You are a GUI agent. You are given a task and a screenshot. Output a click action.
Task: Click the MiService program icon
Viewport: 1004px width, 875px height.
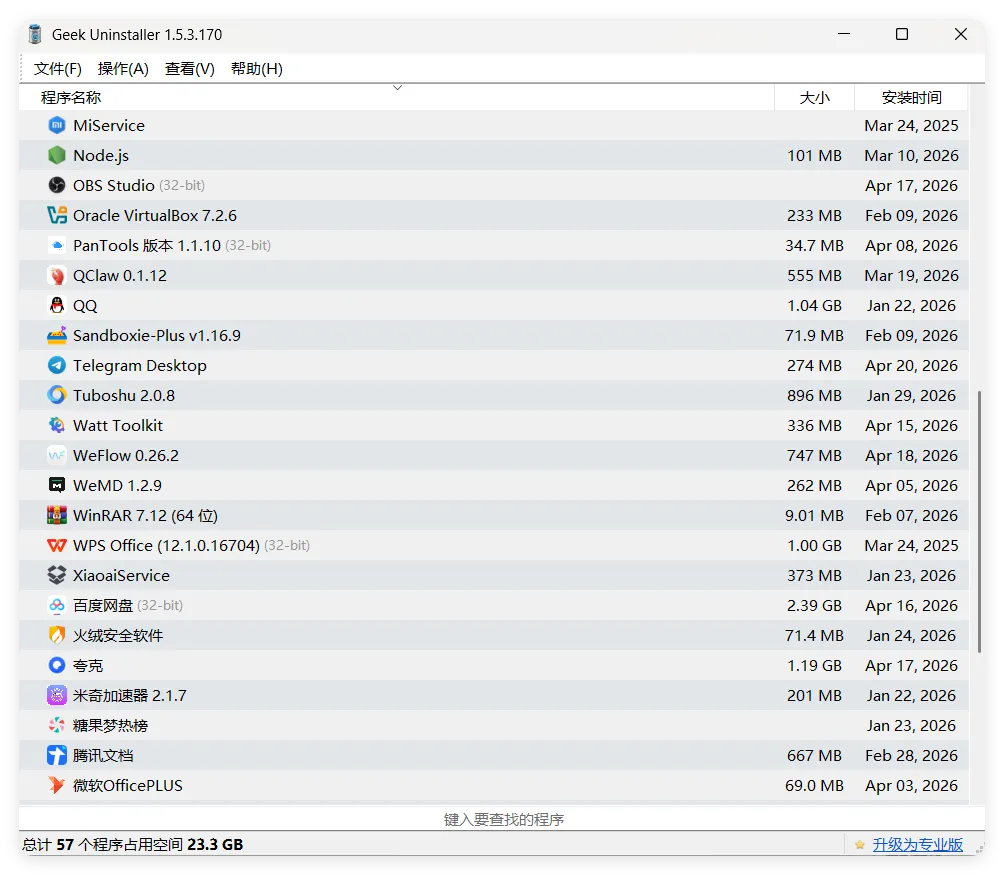click(57, 125)
